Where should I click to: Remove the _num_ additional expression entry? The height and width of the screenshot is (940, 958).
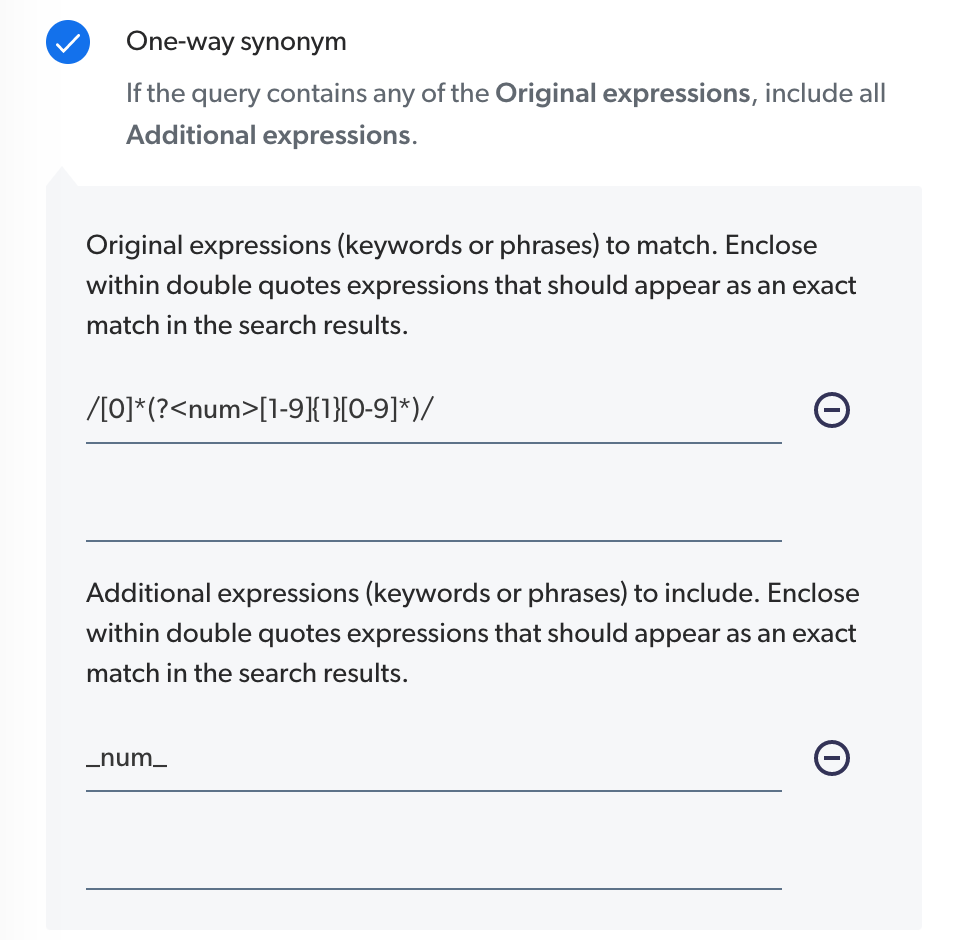click(832, 758)
